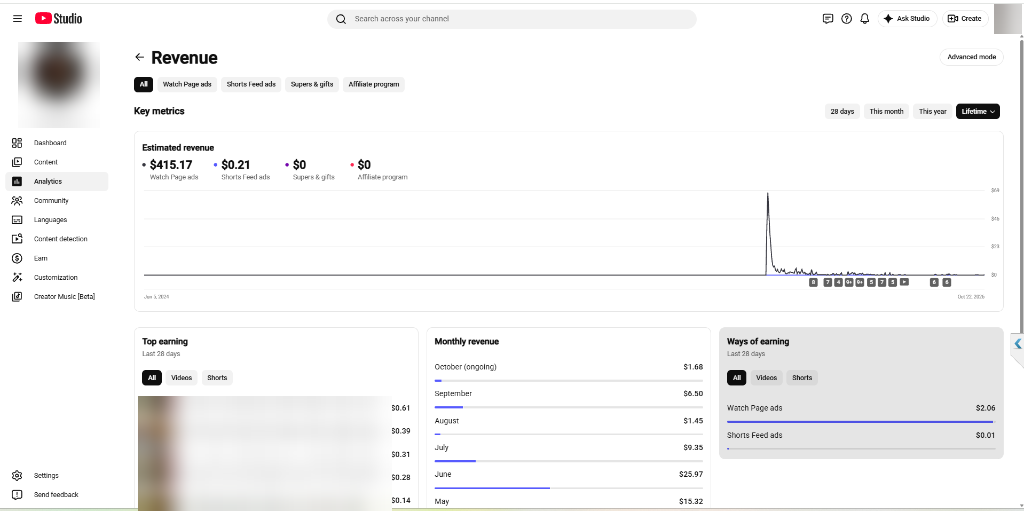Click Shorts Feed ads in Ways of earning
The image size is (1024, 511).
pyautogui.click(x=754, y=435)
